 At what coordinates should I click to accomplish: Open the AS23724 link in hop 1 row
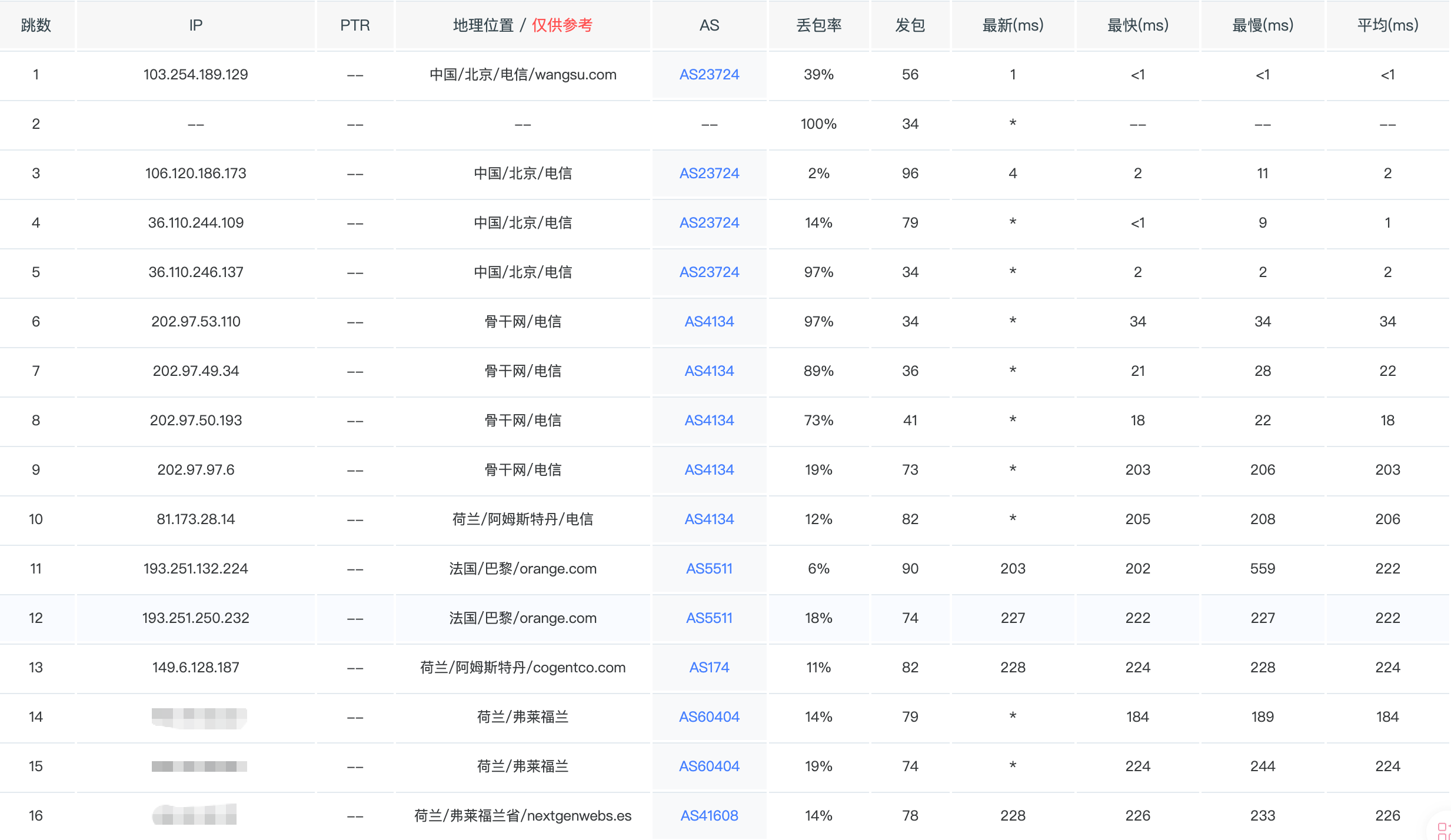pyautogui.click(x=709, y=75)
